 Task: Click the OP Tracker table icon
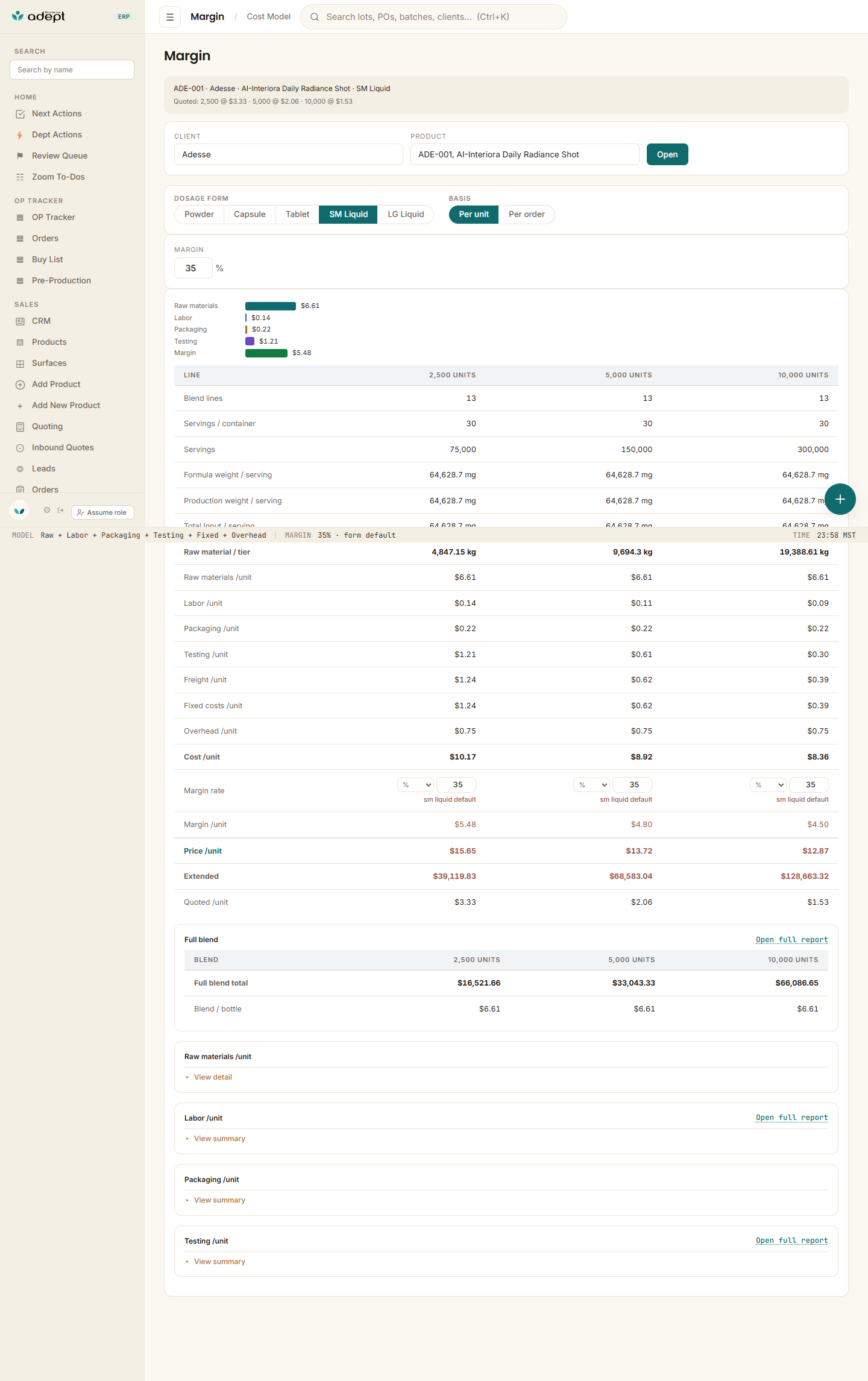(20, 218)
